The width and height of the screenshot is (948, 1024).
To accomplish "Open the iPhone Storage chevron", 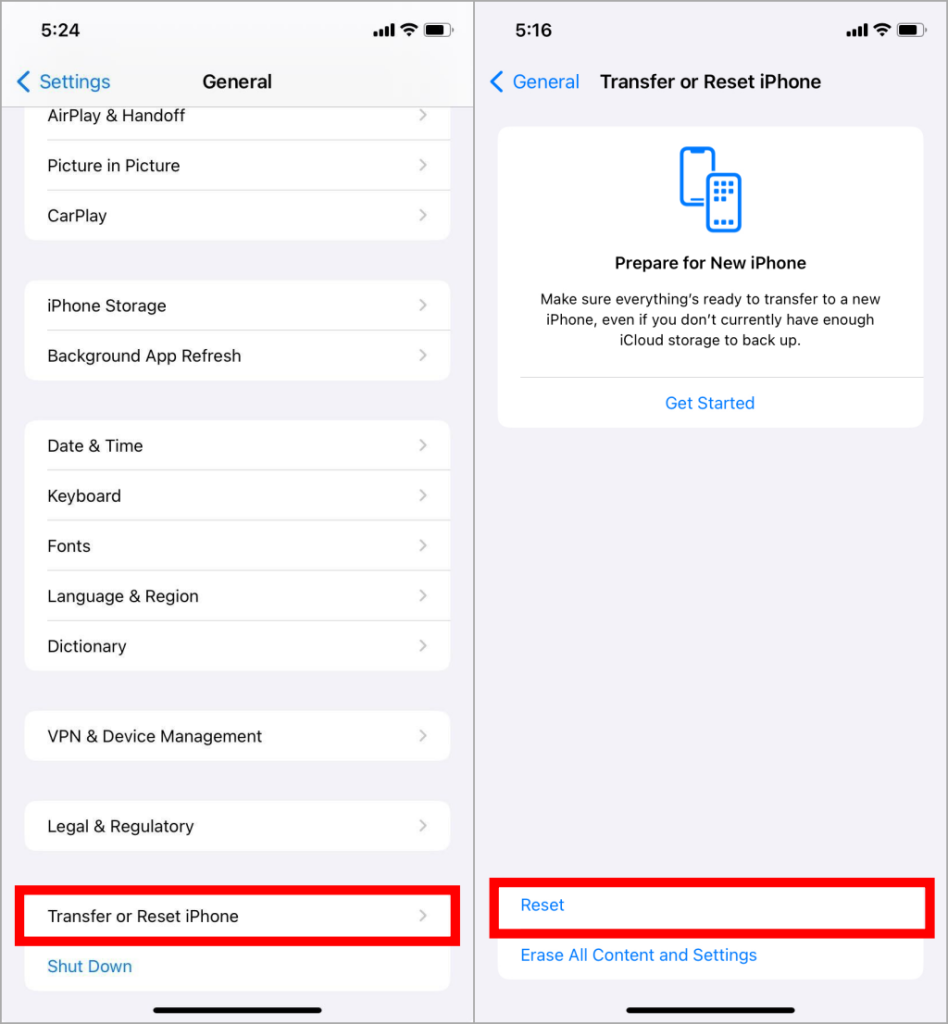I will click(423, 305).
